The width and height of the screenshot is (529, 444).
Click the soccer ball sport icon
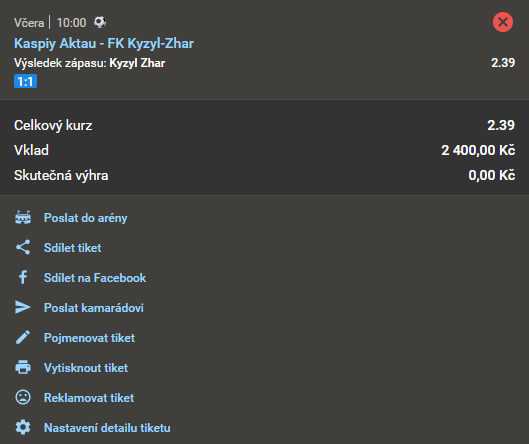(100, 22)
